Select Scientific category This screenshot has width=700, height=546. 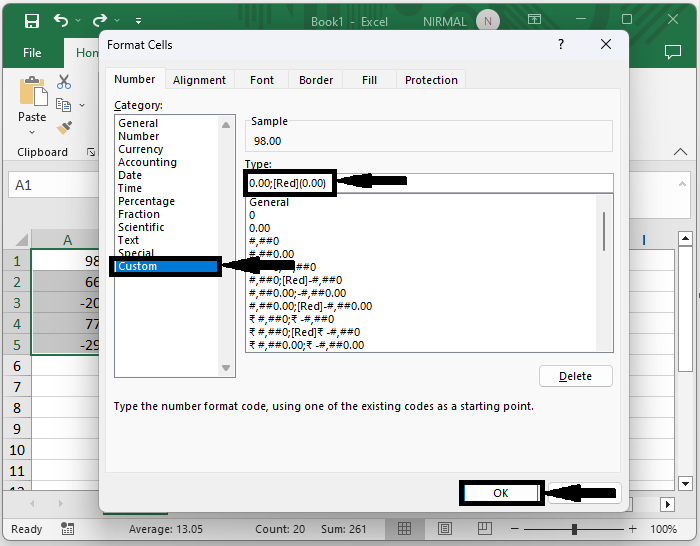tap(141, 227)
